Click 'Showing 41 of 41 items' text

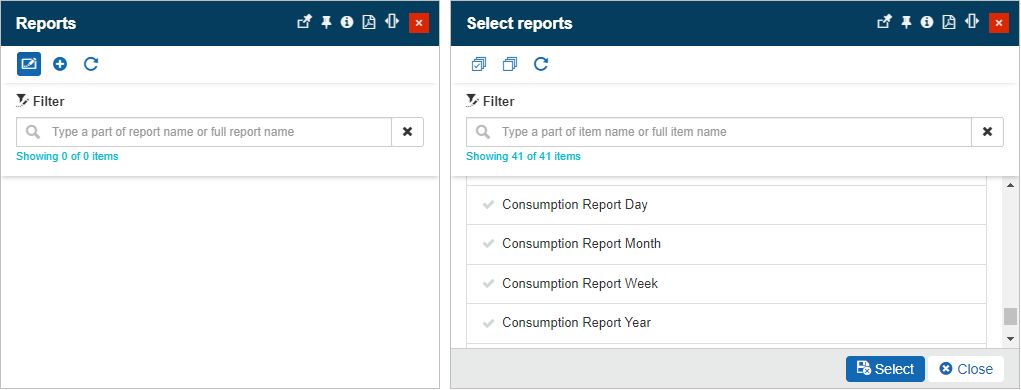[x=524, y=156]
